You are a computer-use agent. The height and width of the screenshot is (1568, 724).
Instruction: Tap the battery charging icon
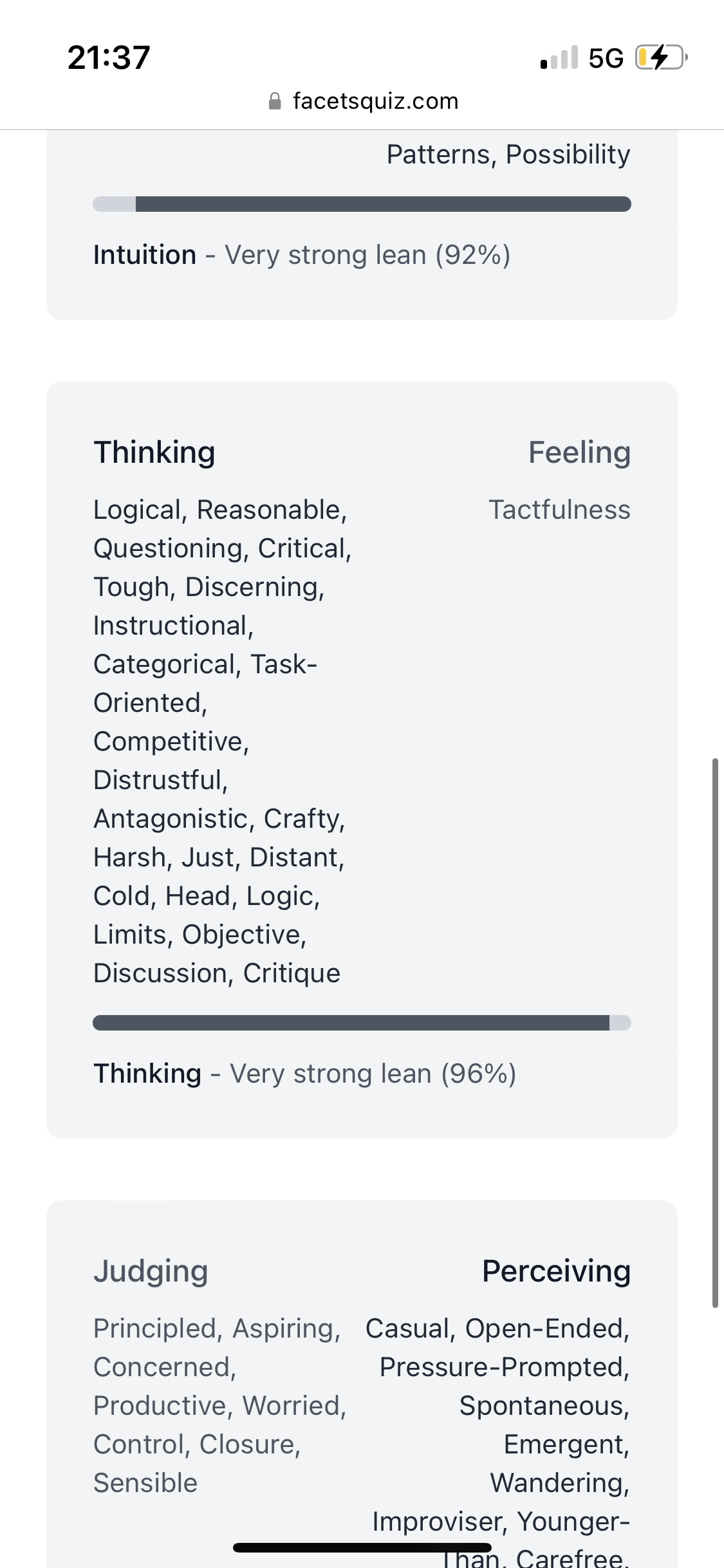tap(661, 57)
